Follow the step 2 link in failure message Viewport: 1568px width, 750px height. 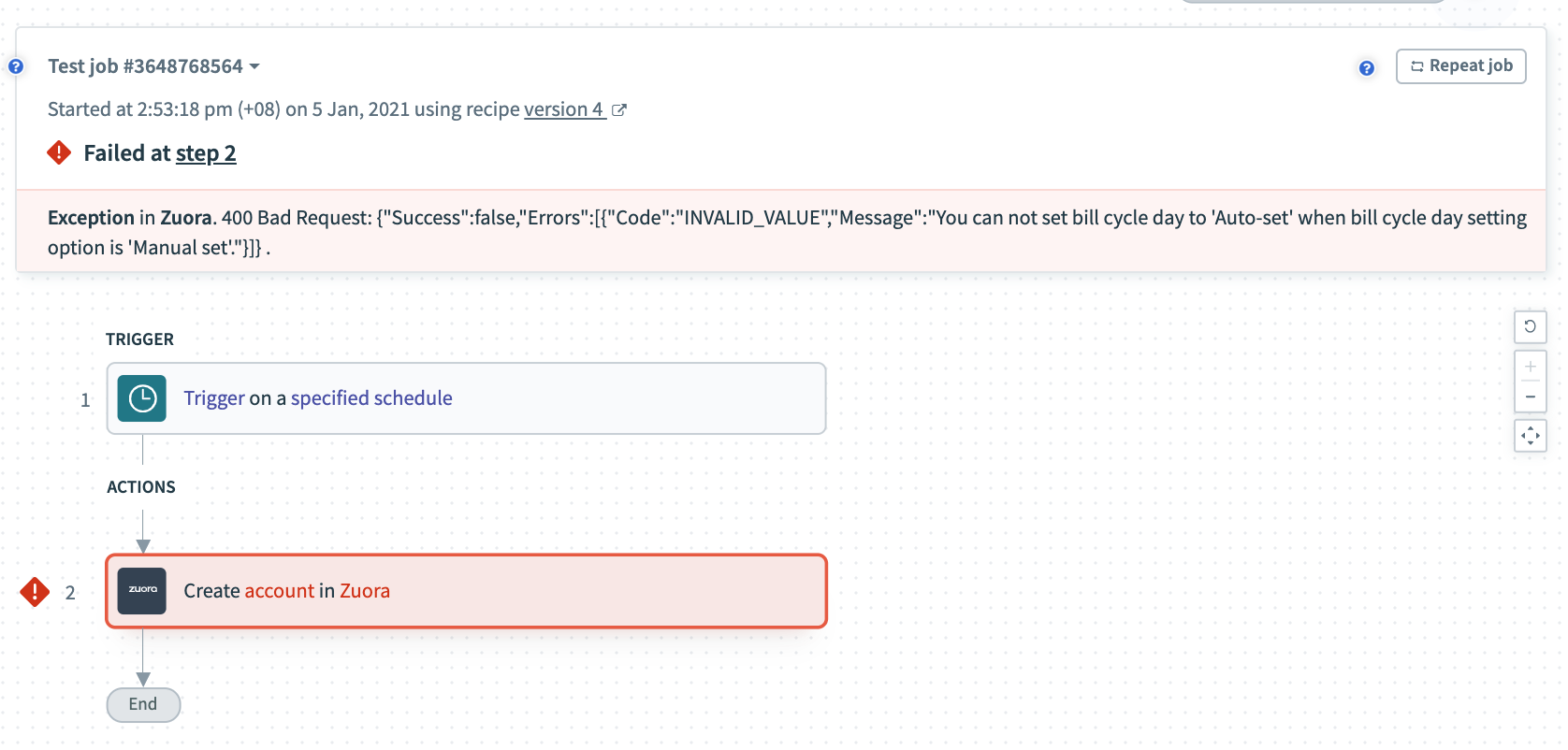click(206, 152)
